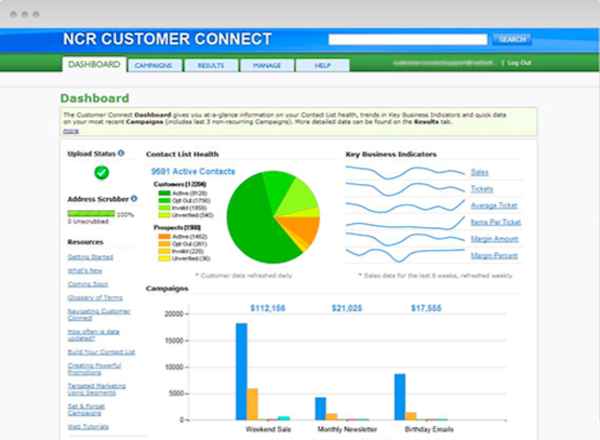Open the Dashboard tab
This screenshot has height=440, width=600.
pyautogui.click(x=94, y=64)
